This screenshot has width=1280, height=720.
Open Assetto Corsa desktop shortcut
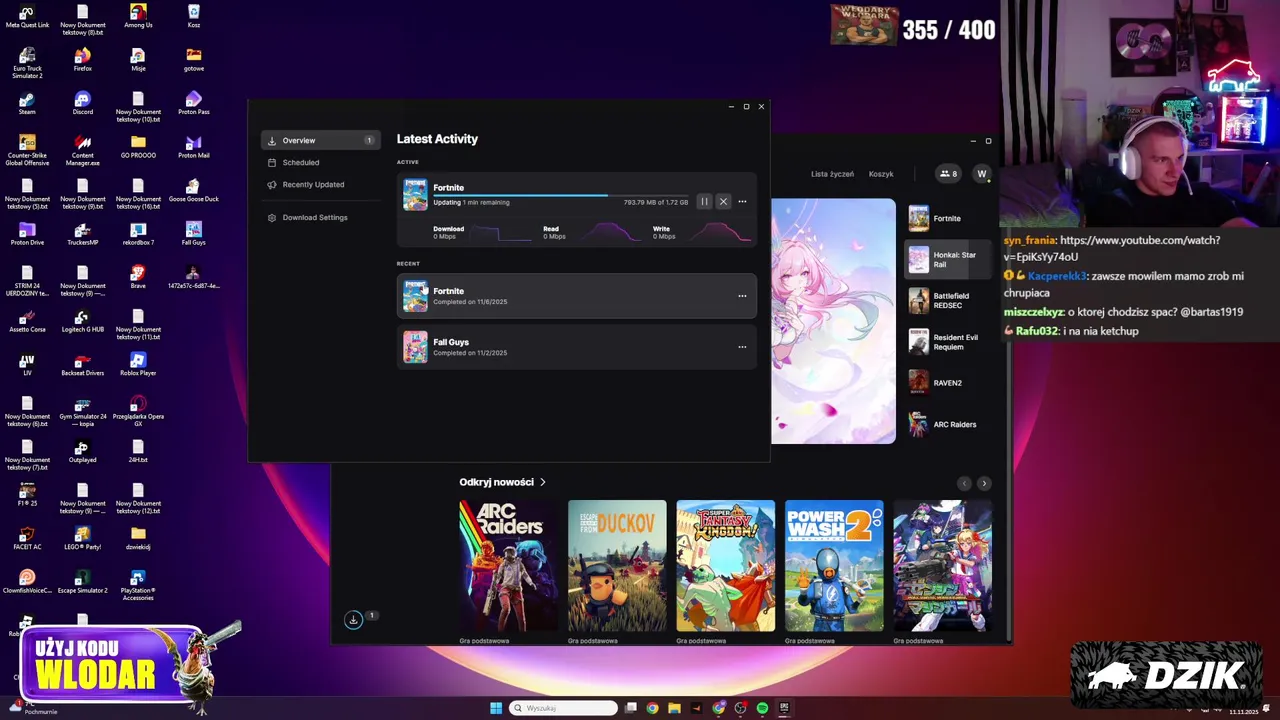pos(27,320)
